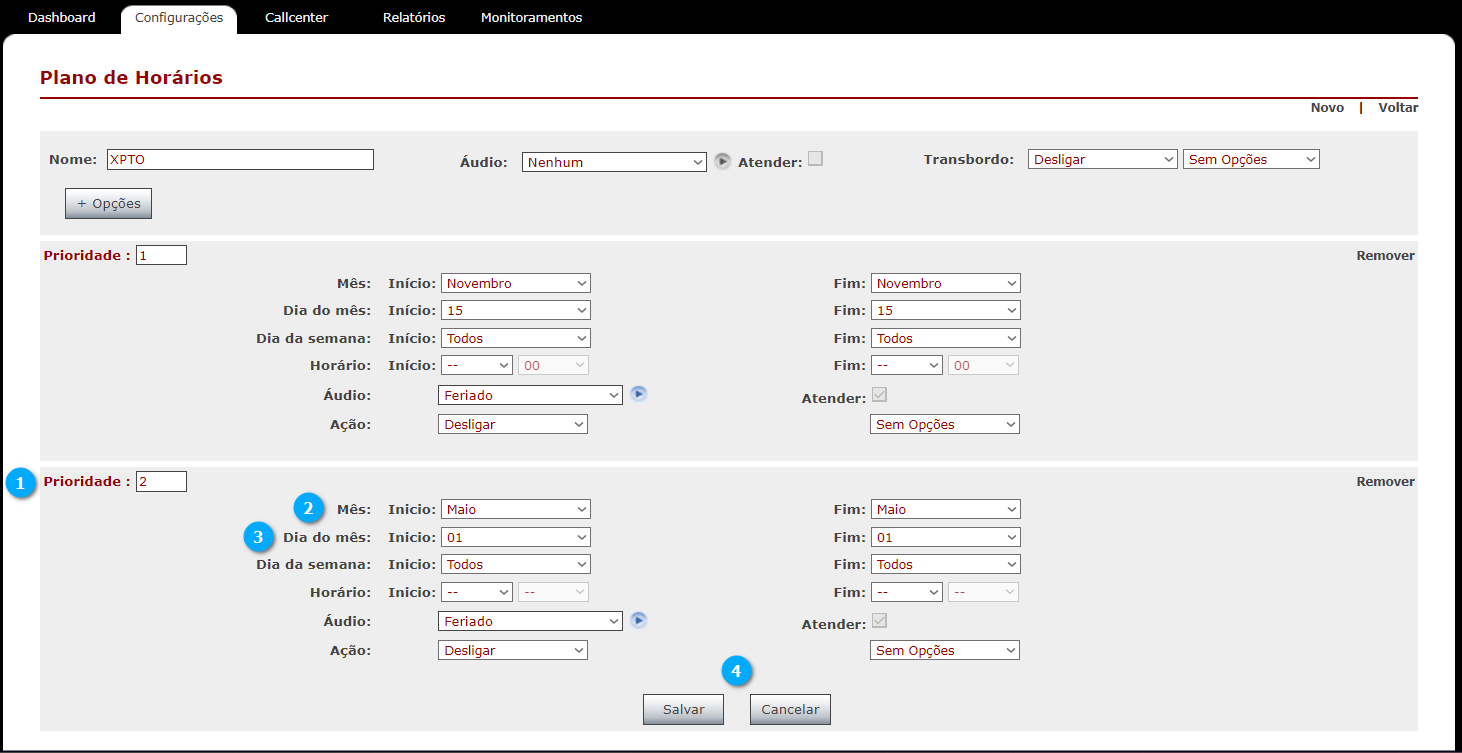Open Dia do mês Início '15' dropdown
Image resolution: width=1462 pixels, height=753 pixels.
(516, 310)
